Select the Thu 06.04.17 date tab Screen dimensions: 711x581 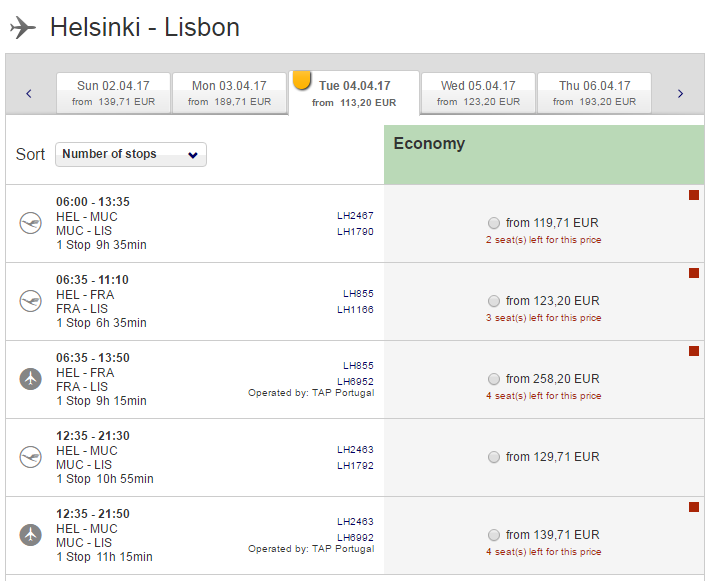click(x=594, y=93)
